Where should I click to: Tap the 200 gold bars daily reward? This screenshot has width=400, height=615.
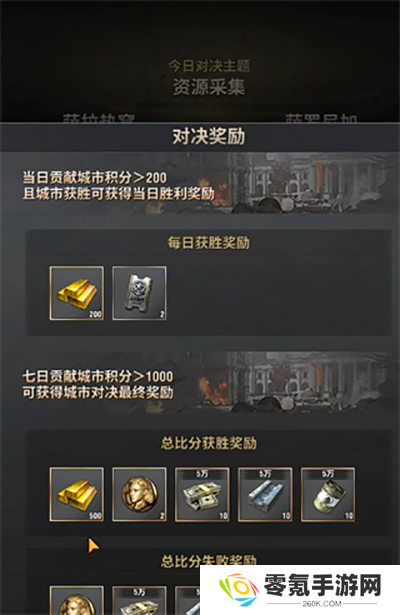[x=77, y=293]
